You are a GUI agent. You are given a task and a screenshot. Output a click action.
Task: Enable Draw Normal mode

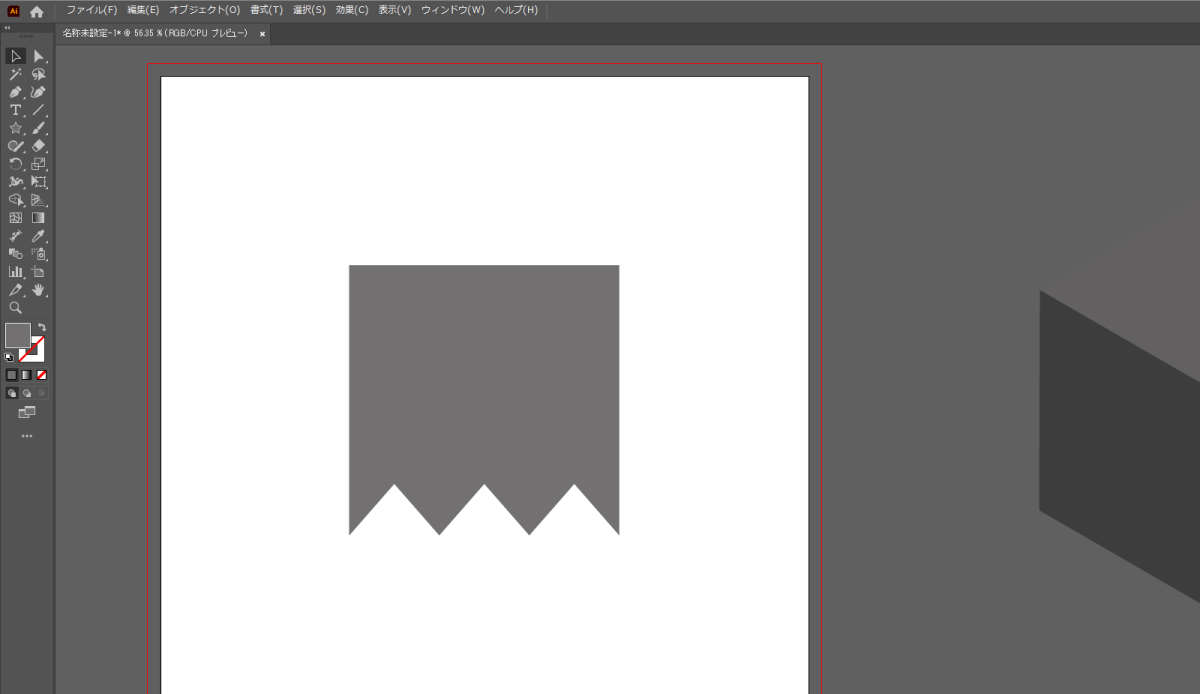pyautogui.click(x=12, y=393)
